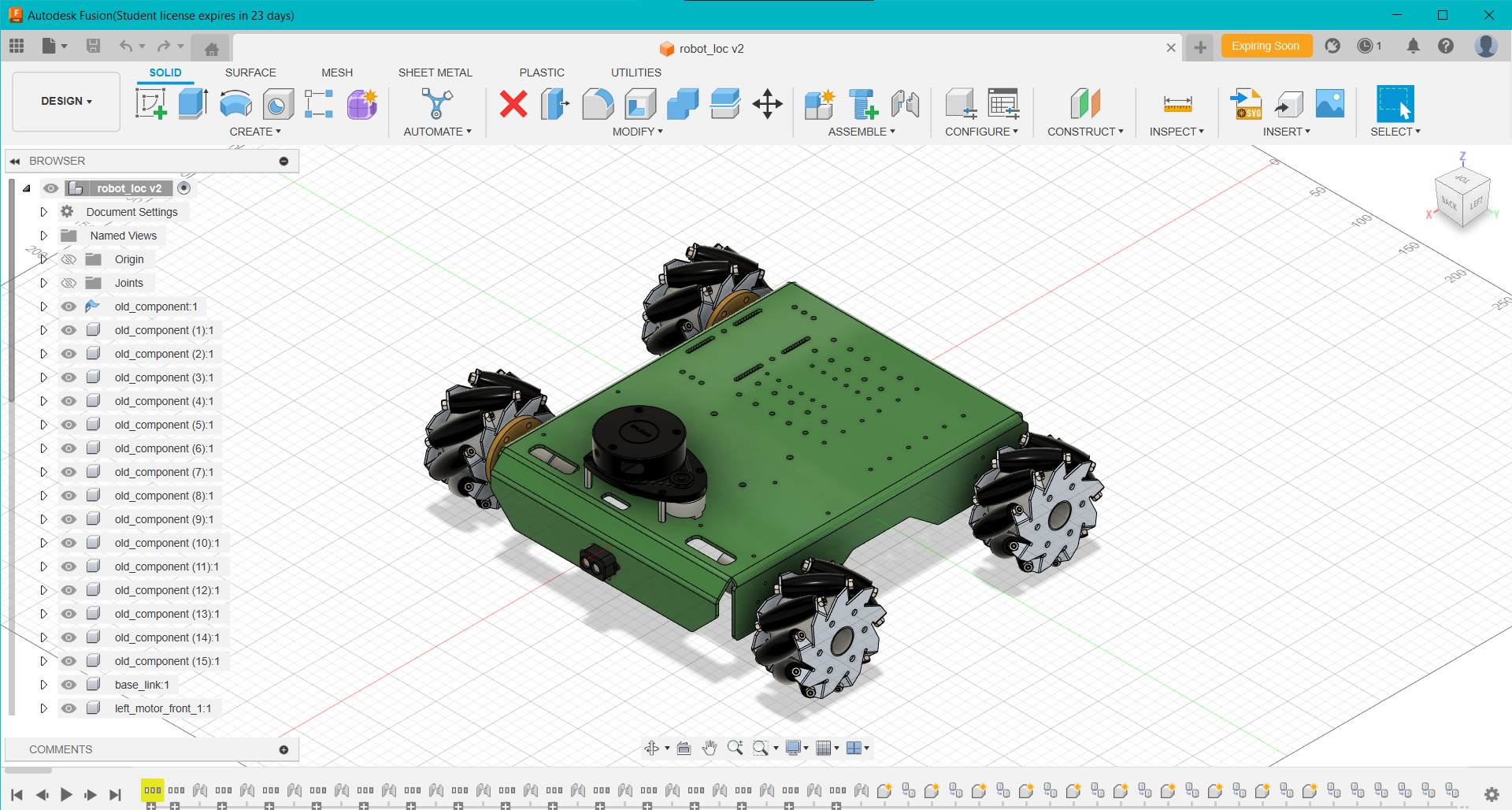Screen dimensions: 1512x810
Task: Open the SHEET METAL tab
Action: click(435, 72)
